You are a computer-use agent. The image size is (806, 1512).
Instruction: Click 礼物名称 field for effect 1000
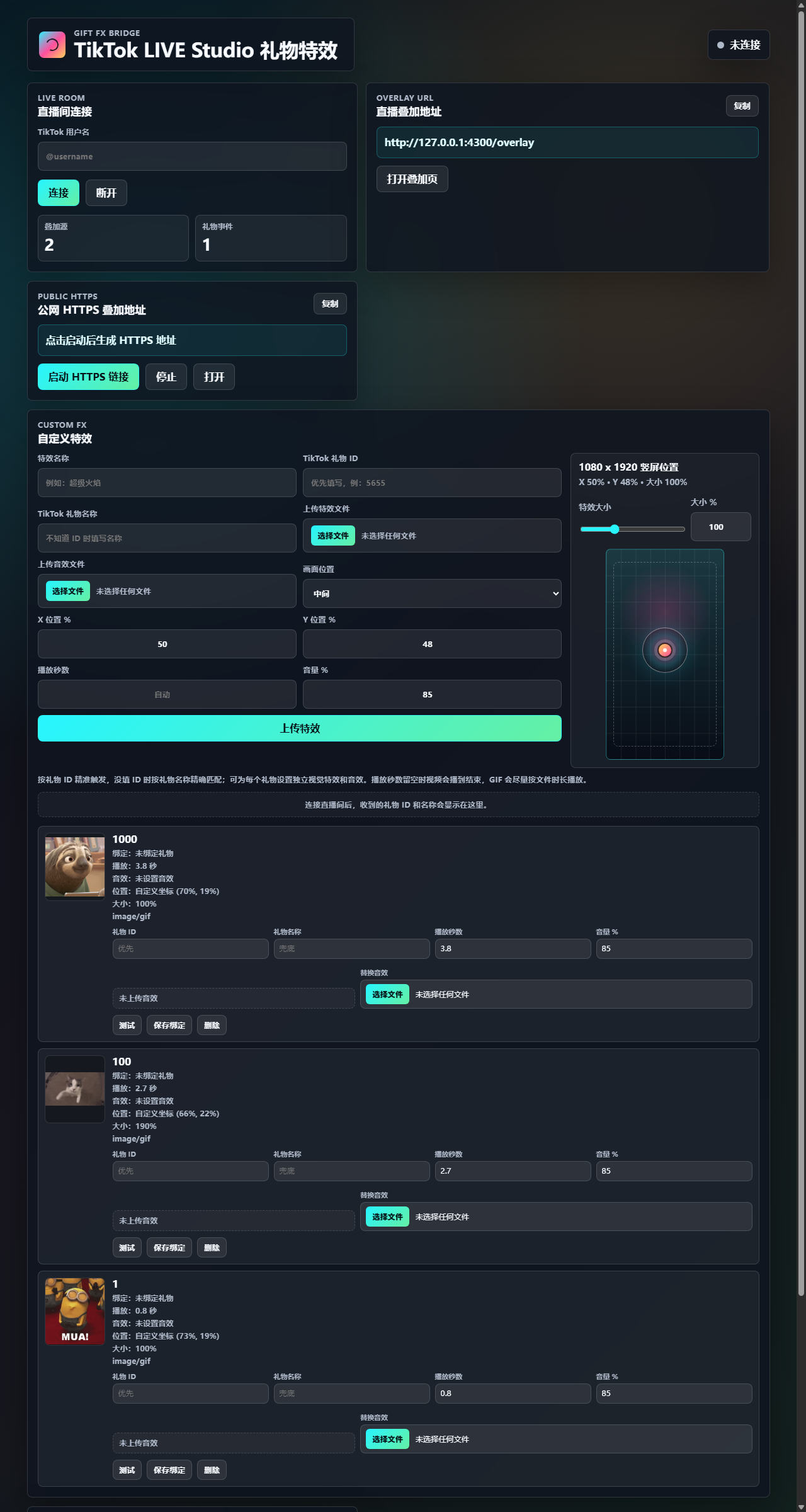pyautogui.click(x=352, y=949)
